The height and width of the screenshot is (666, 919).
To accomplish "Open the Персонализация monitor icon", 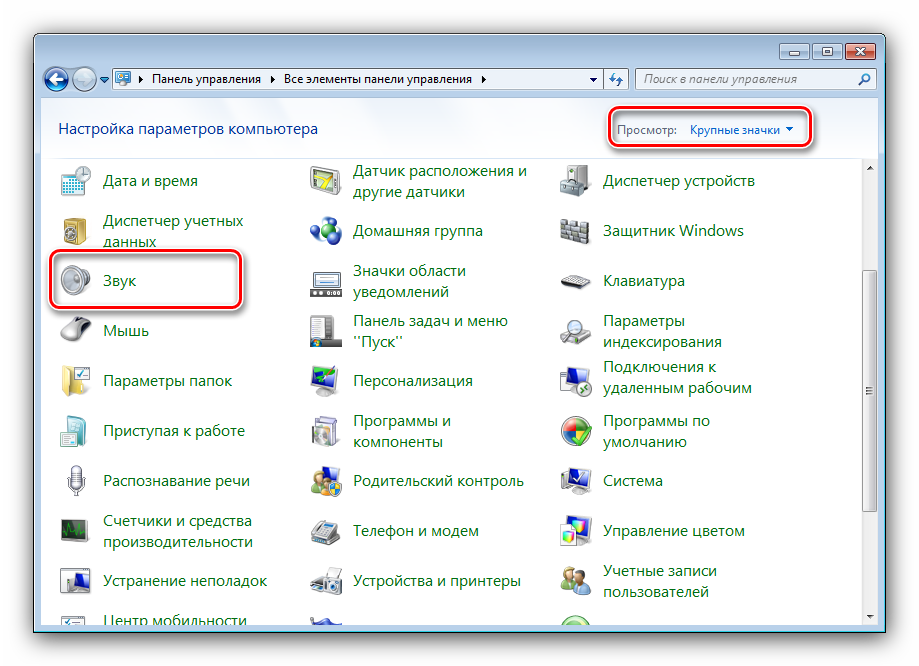I will pyautogui.click(x=326, y=381).
